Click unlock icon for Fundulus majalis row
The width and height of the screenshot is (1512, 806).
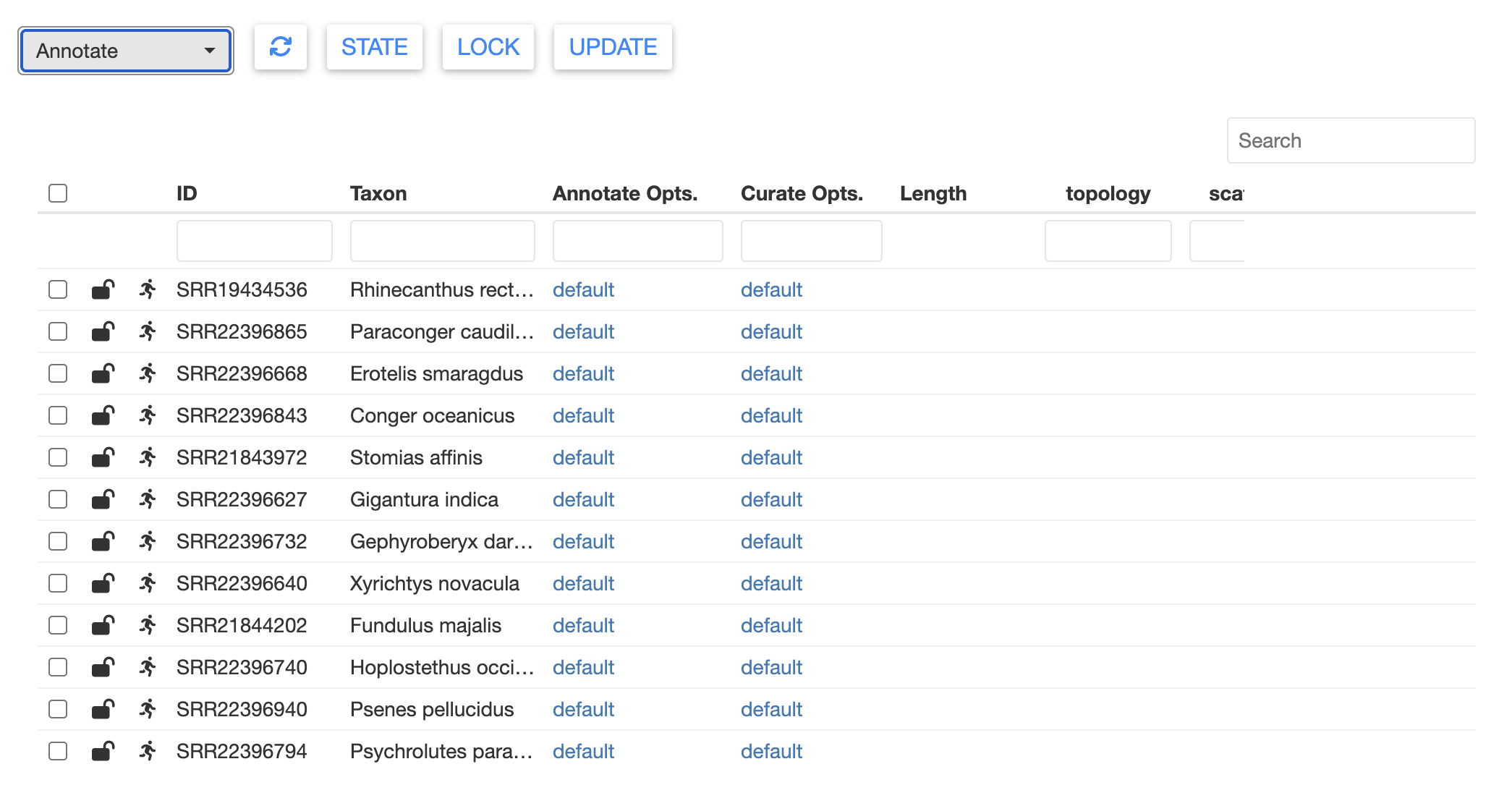tap(103, 625)
